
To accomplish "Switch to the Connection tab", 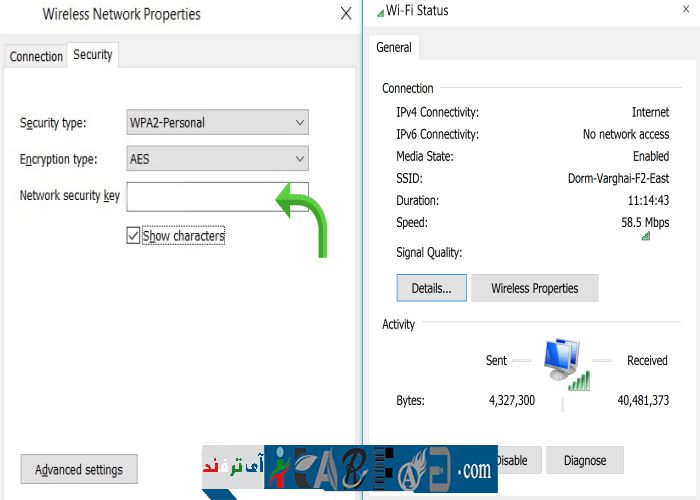I will [x=36, y=57].
